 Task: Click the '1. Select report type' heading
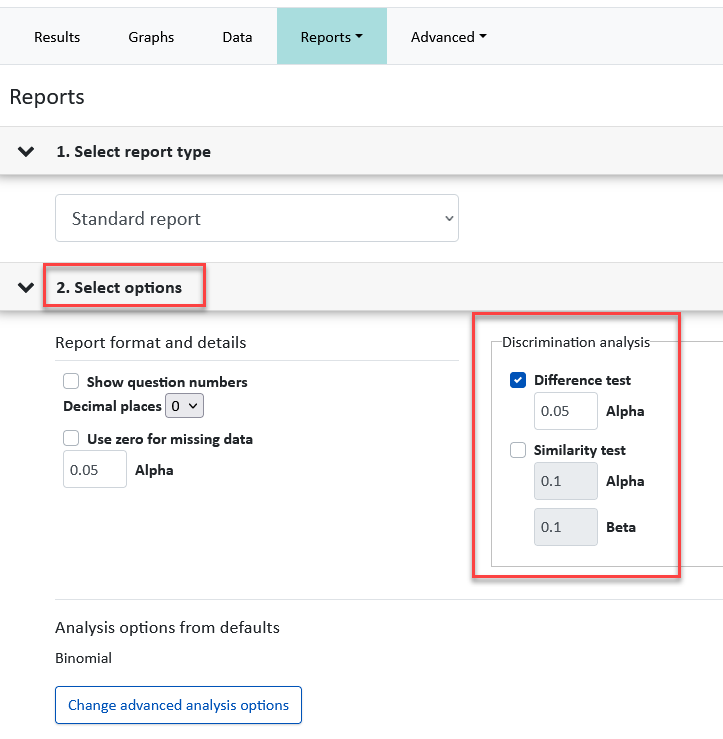coord(132,152)
